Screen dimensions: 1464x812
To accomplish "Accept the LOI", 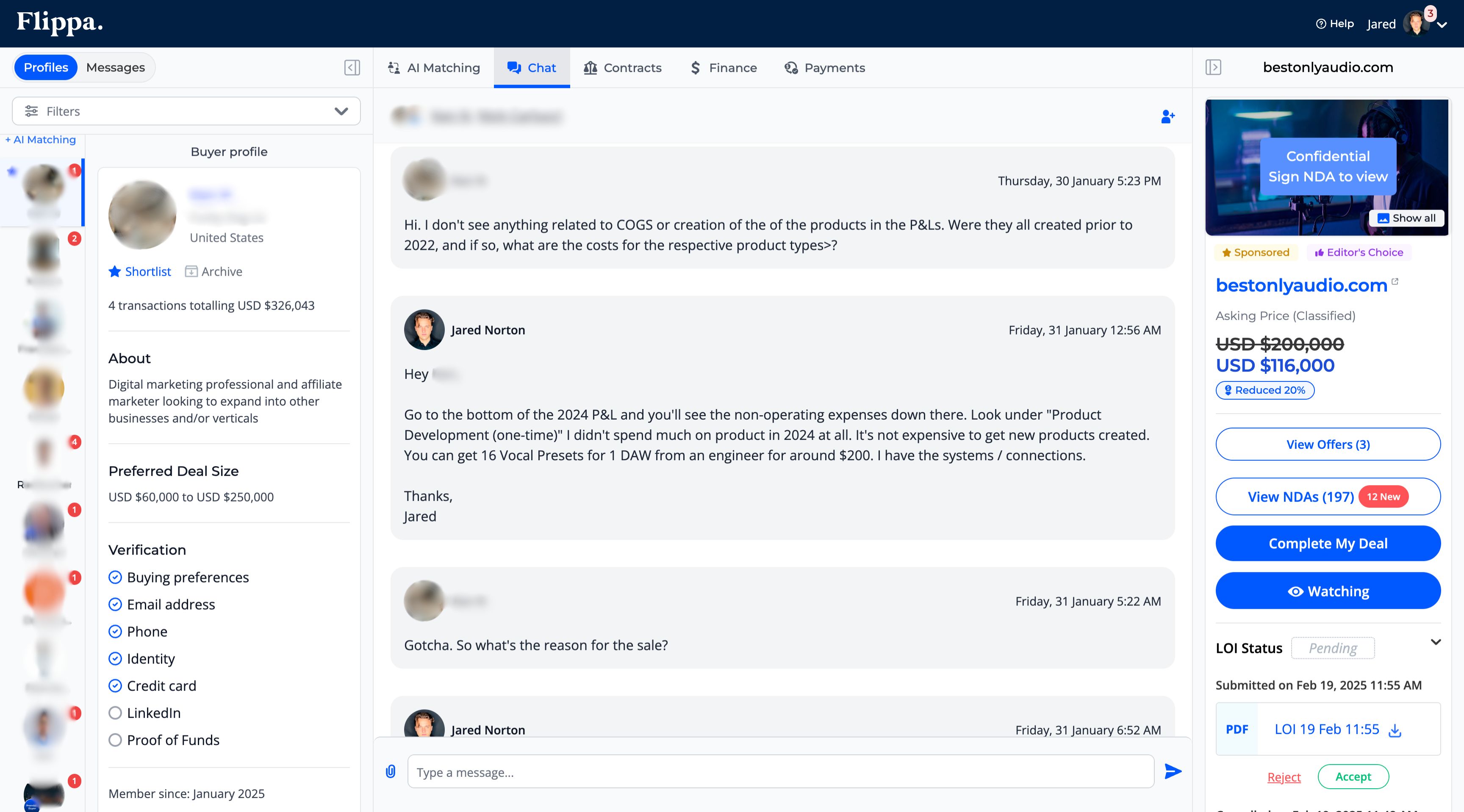I will click(1353, 776).
